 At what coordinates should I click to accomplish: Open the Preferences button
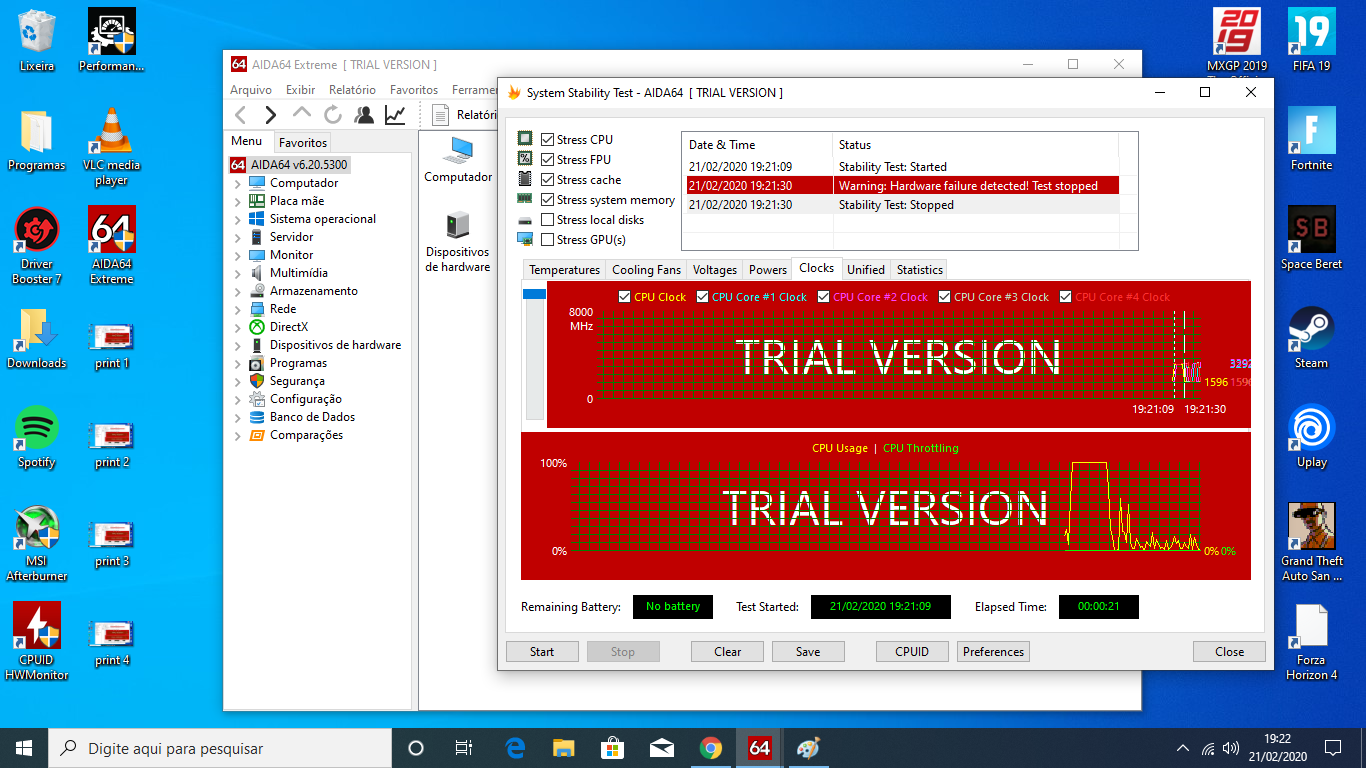pyautogui.click(x=993, y=652)
